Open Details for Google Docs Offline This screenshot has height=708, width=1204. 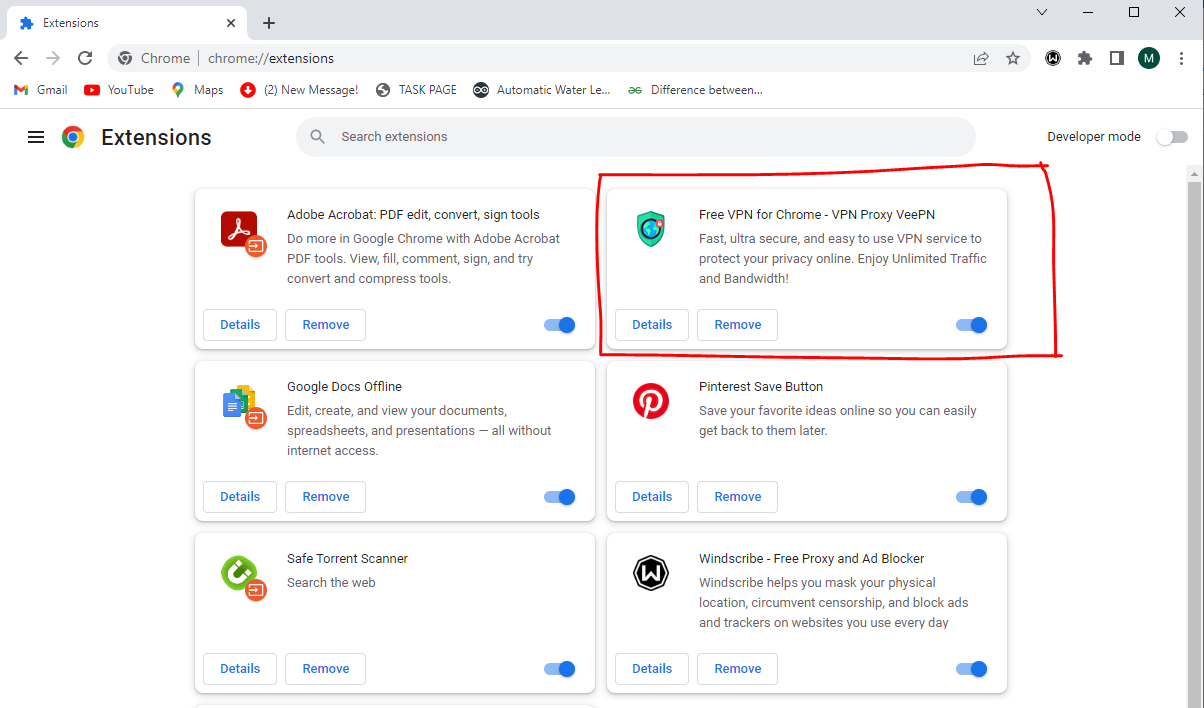pos(240,497)
